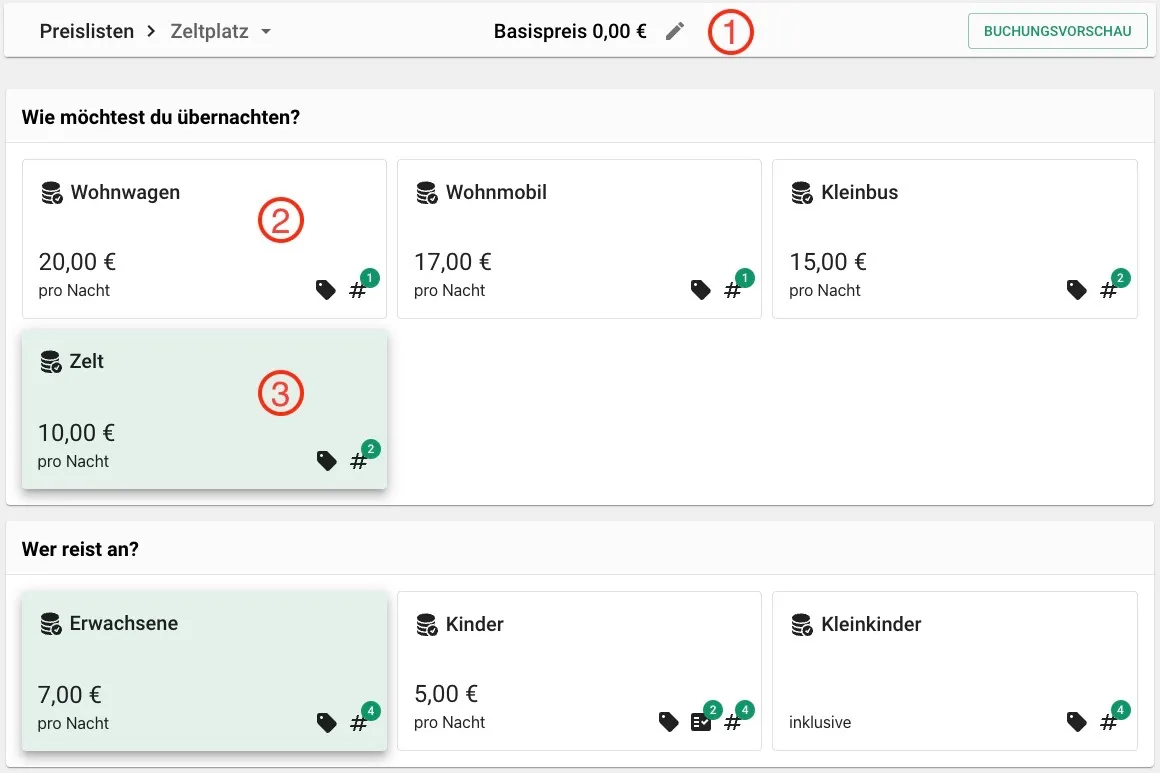Edit the Basispreis with the pencil icon

675,31
